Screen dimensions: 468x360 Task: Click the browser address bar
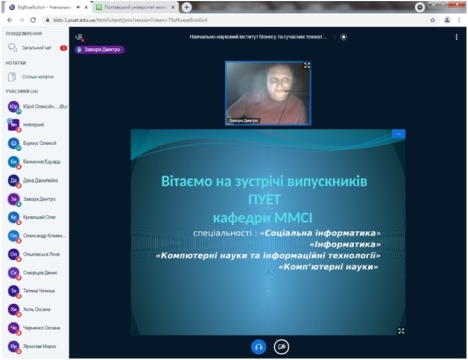pos(233,20)
